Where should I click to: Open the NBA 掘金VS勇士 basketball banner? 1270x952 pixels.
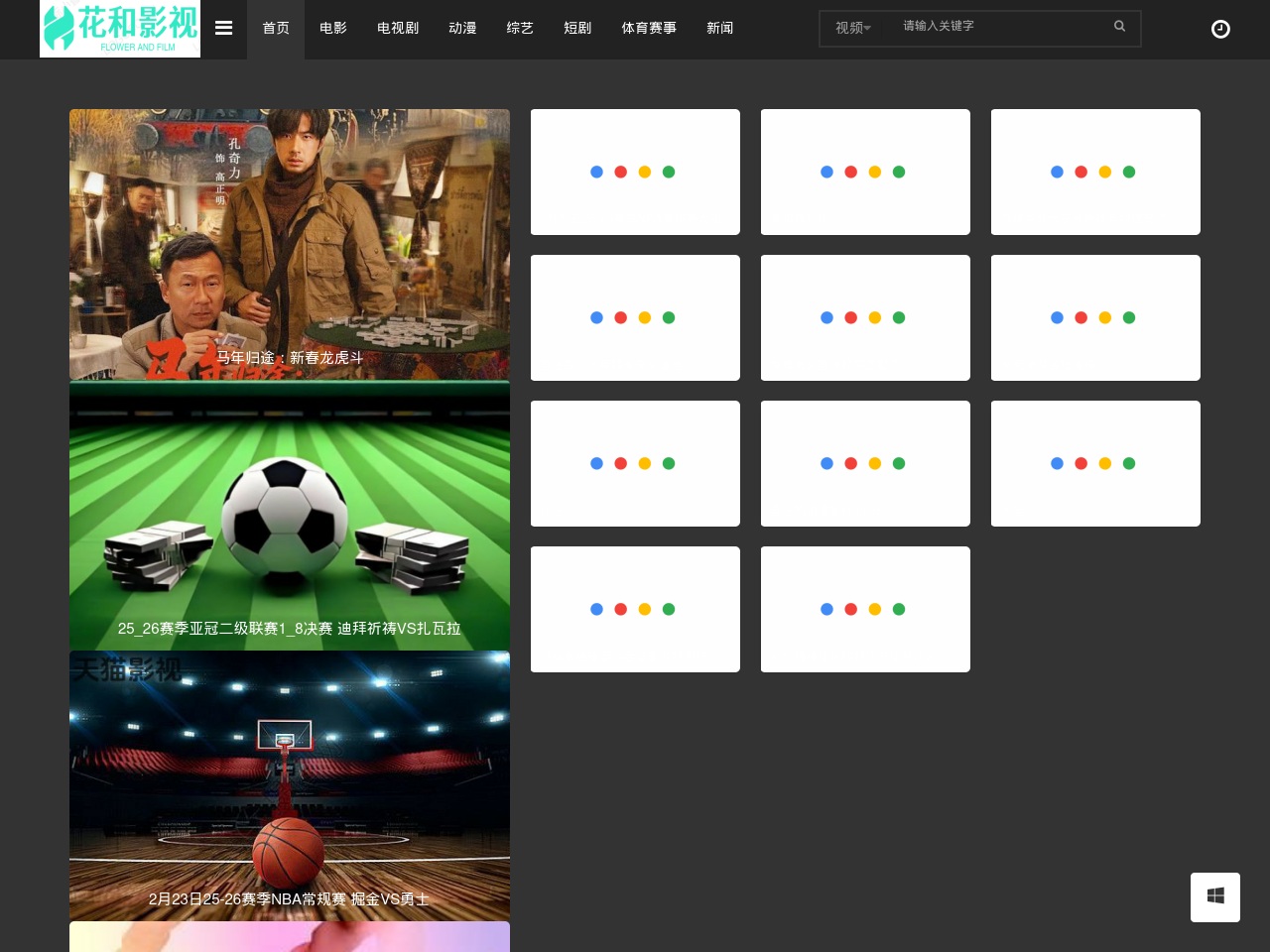(290, 786)
